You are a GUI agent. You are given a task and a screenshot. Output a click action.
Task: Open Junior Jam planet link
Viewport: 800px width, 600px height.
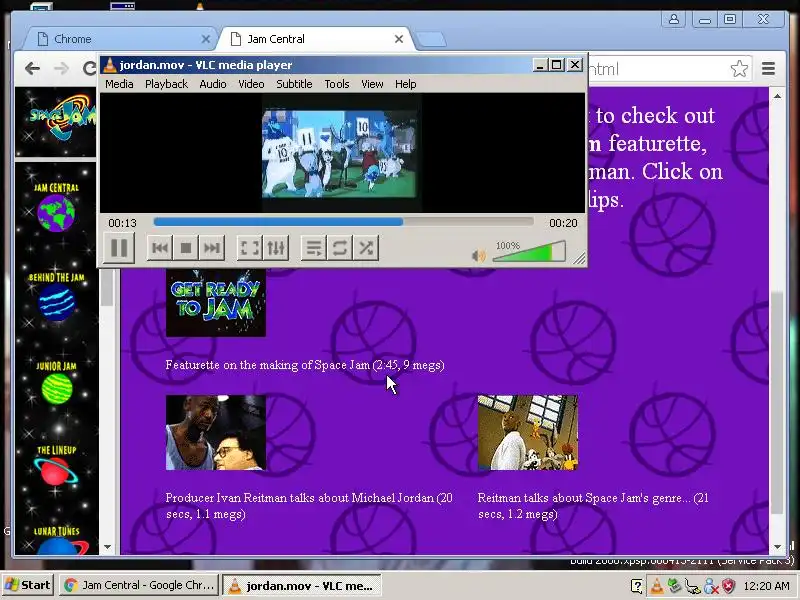56,383
